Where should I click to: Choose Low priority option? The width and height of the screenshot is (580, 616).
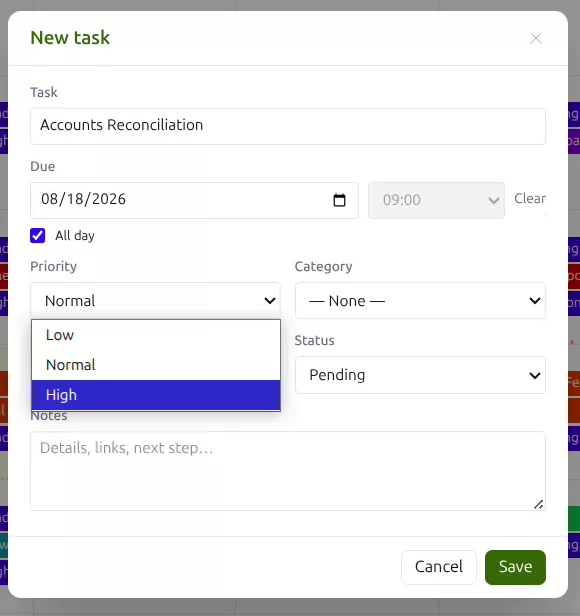pos(156,335)
